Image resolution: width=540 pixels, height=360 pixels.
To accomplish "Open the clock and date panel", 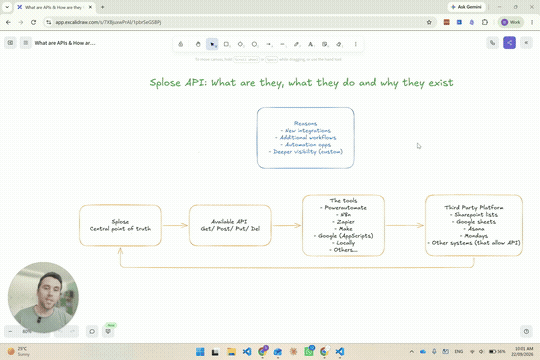I will tap(522, 351).
